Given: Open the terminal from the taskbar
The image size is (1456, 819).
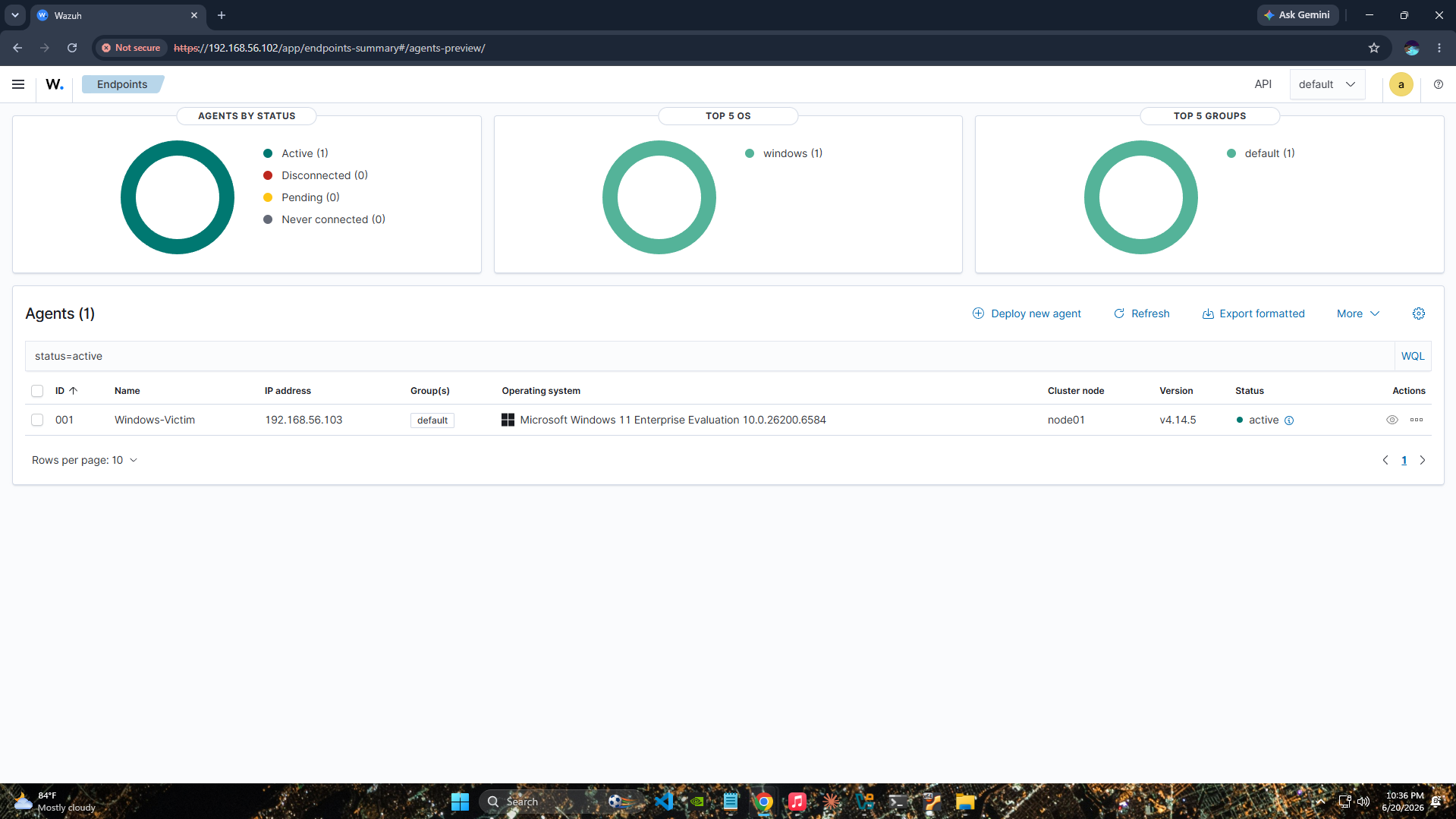Looking at the screenshot, I should coord(898,802).
